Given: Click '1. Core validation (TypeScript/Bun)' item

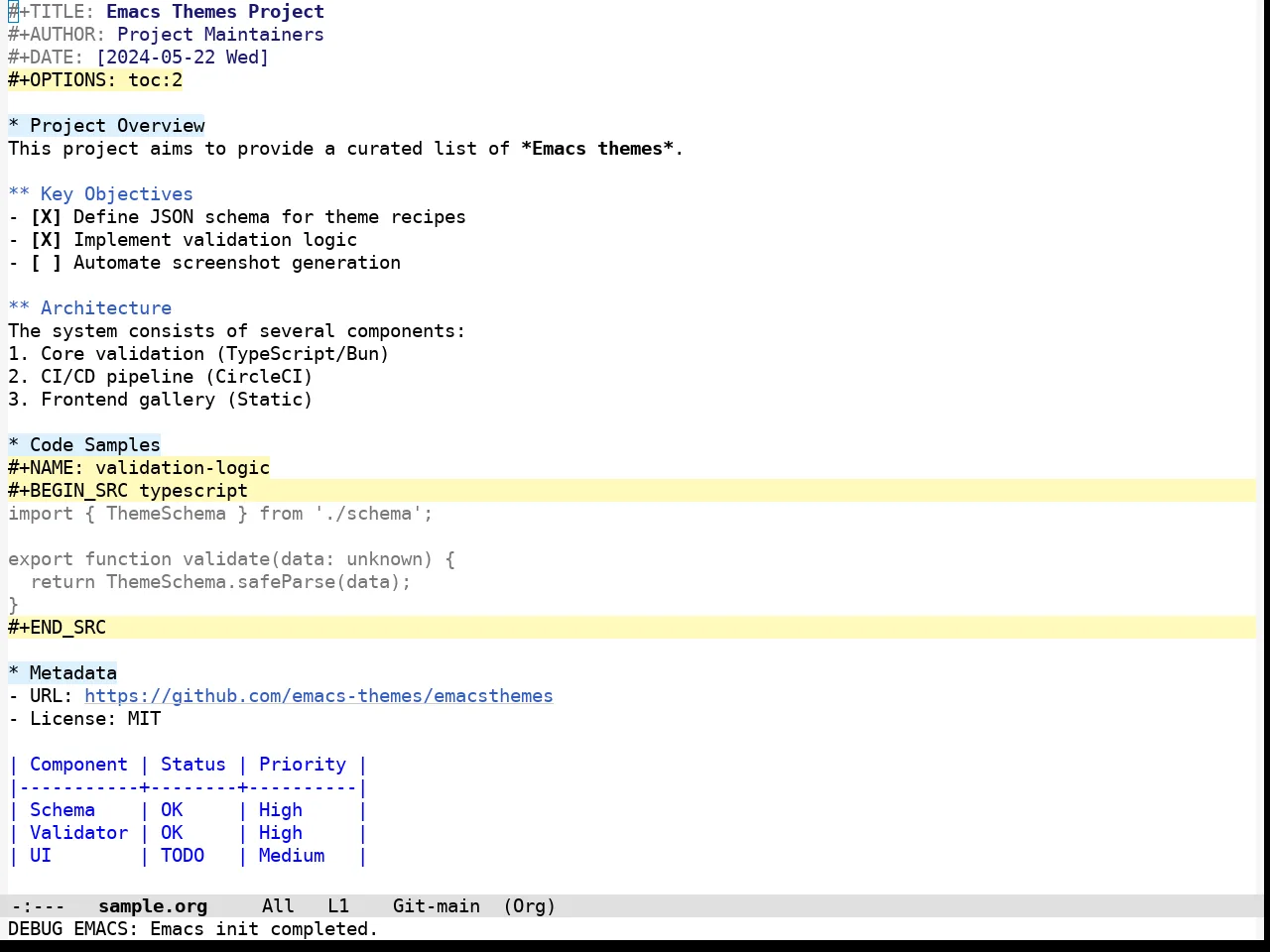Looking at the screenshot, I should tap(198, 354).
